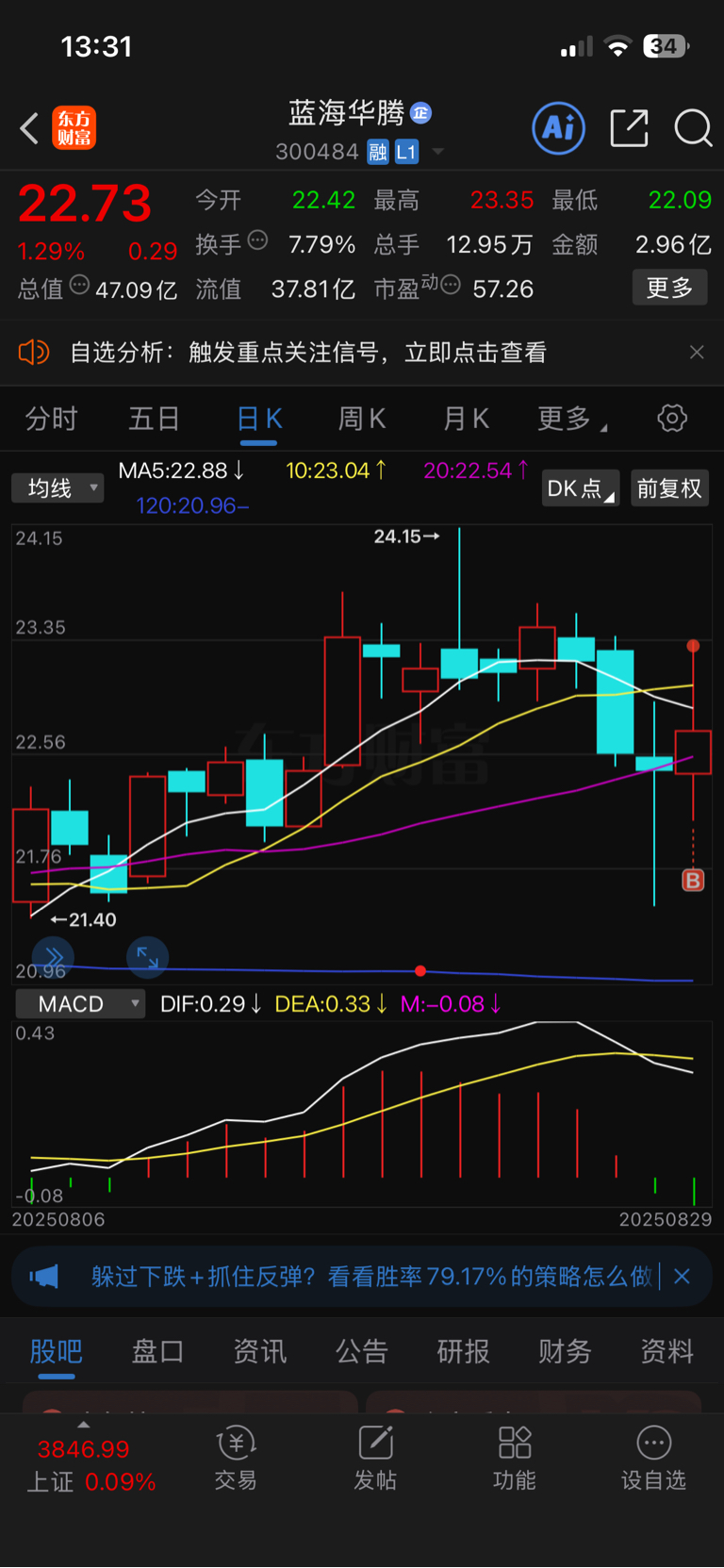Tap the share export icon

(x=629, y=127)
